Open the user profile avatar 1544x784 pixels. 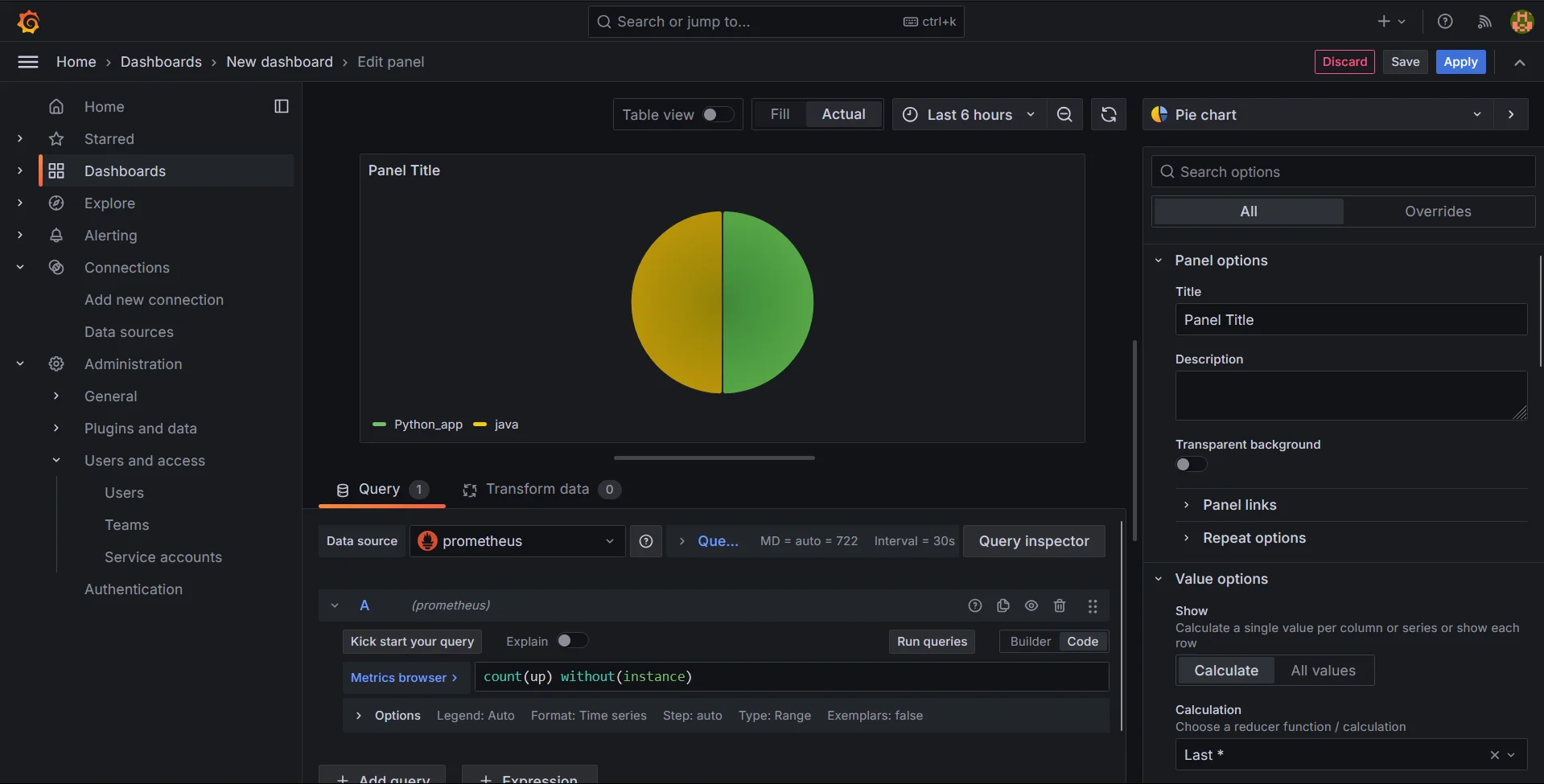(x=1521, y=22)
